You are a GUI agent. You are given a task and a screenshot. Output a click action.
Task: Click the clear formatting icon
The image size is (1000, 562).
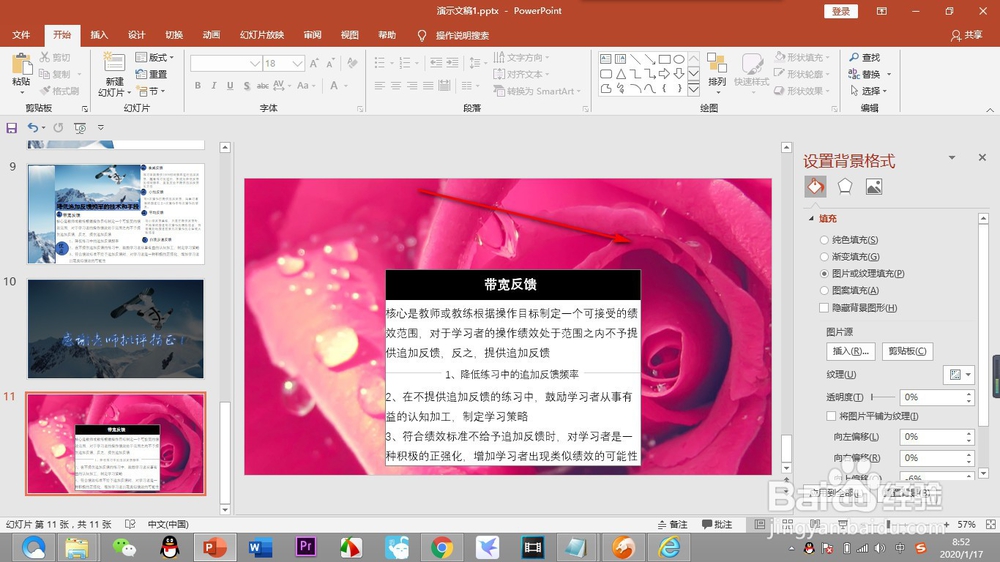[351, 63]
